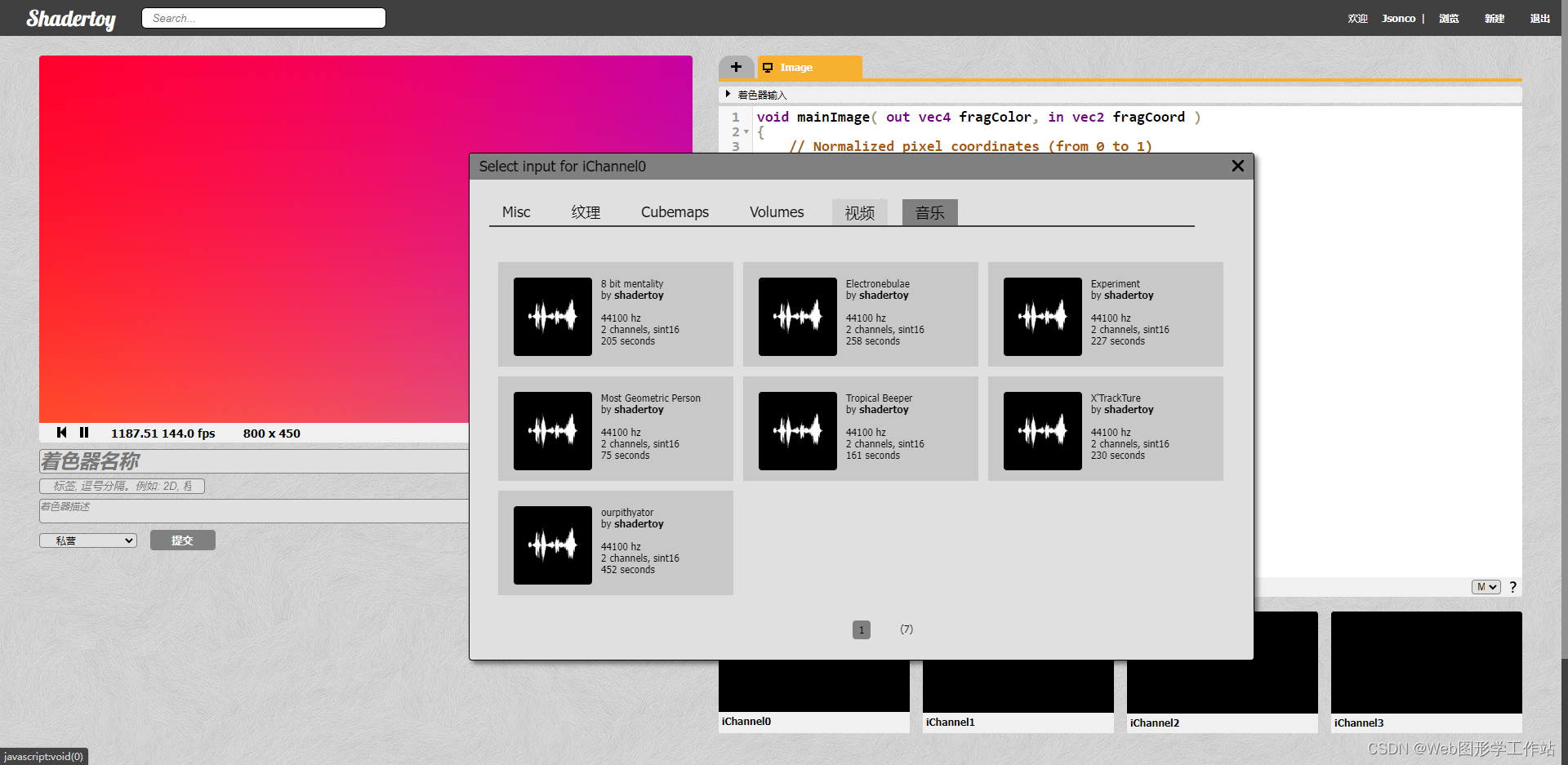Screen dimensions: 1568x765
Task: Click the 提交 submit button
Action: [183, 540]
